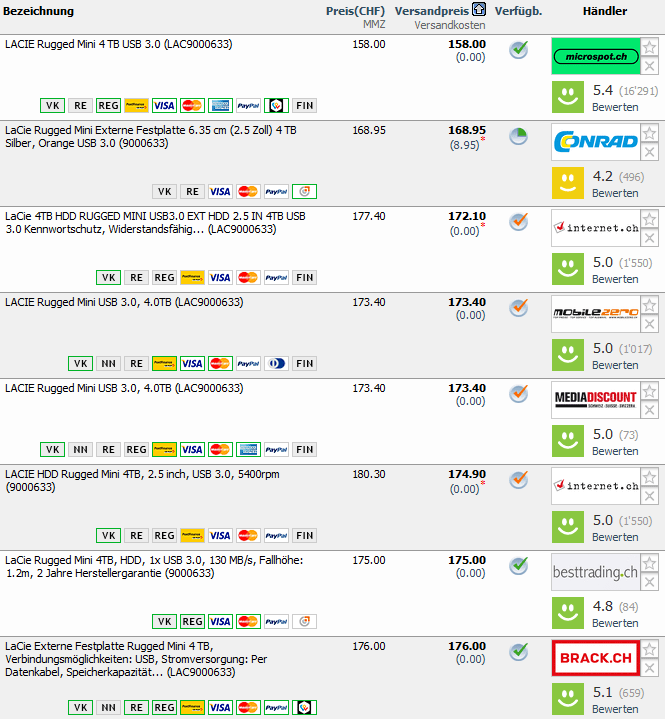Star the Conrad offer as favorite
Screen dimensions: 665x719
[649, 133]
